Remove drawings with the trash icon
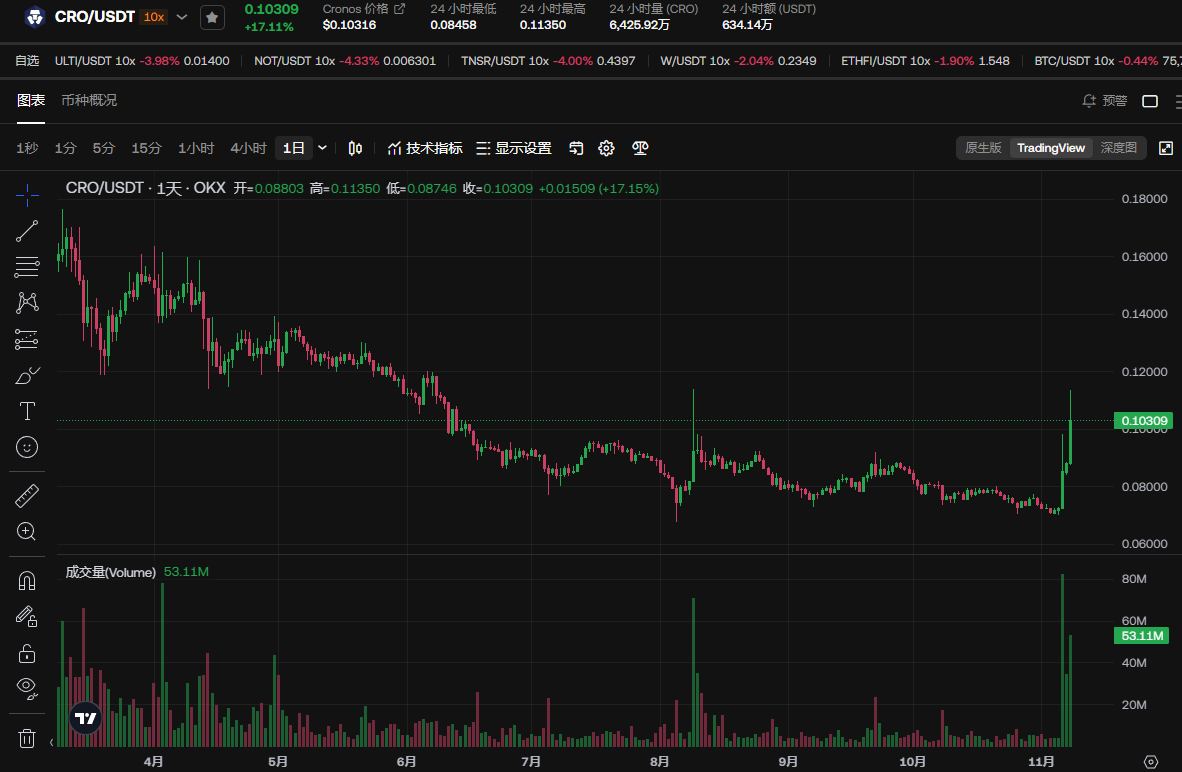 [27, 738]
